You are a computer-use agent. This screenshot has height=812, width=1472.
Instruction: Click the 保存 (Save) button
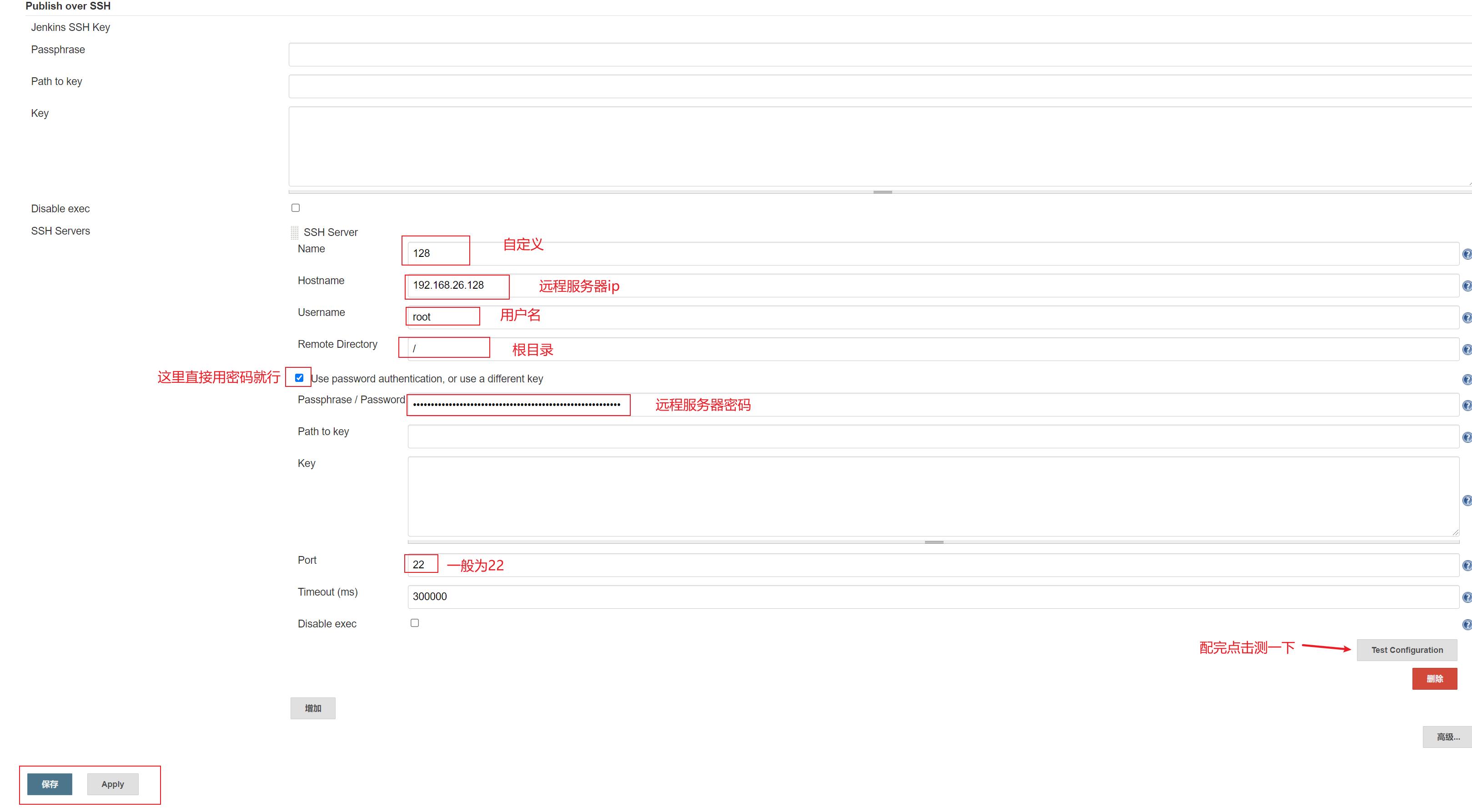coord(51,783)
